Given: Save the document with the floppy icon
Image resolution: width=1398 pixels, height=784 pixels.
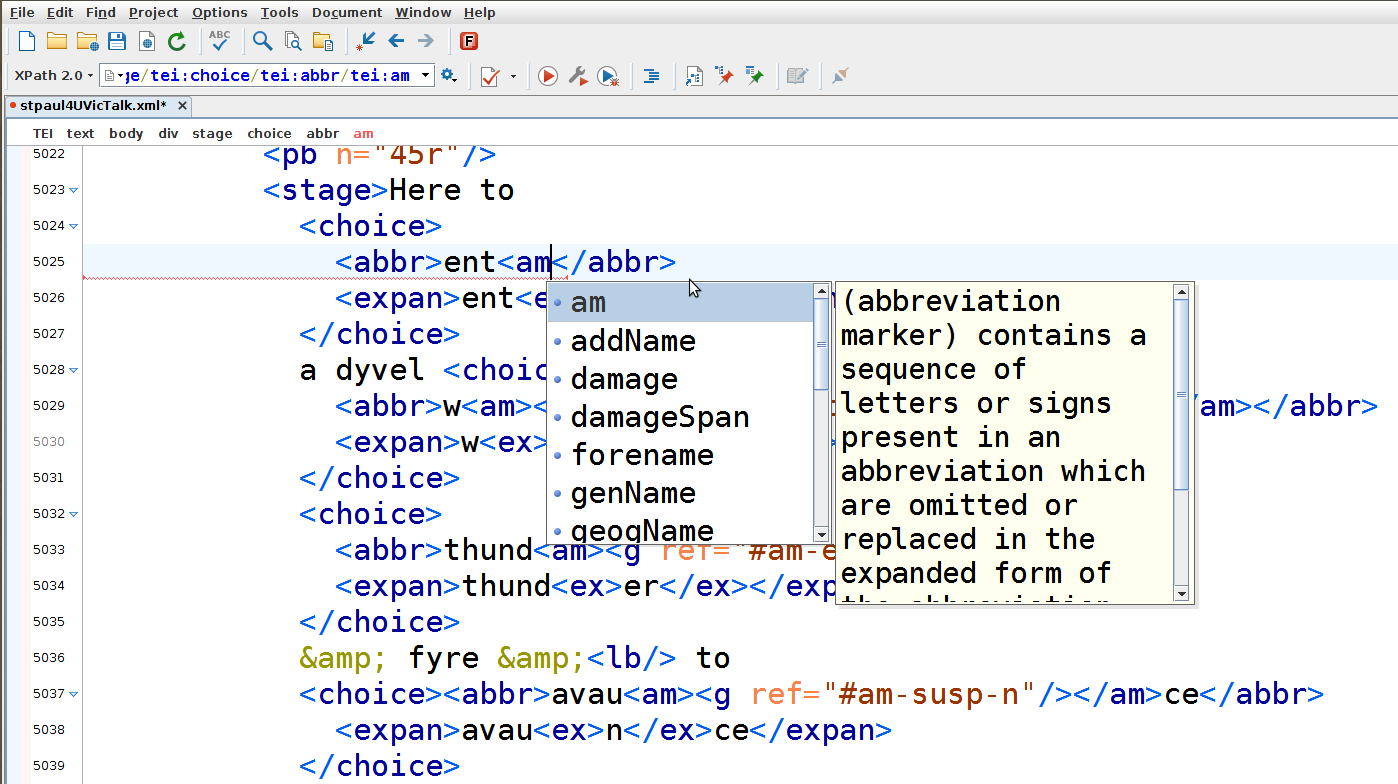Looking at the screenshot, I should (x=117, y=41).
